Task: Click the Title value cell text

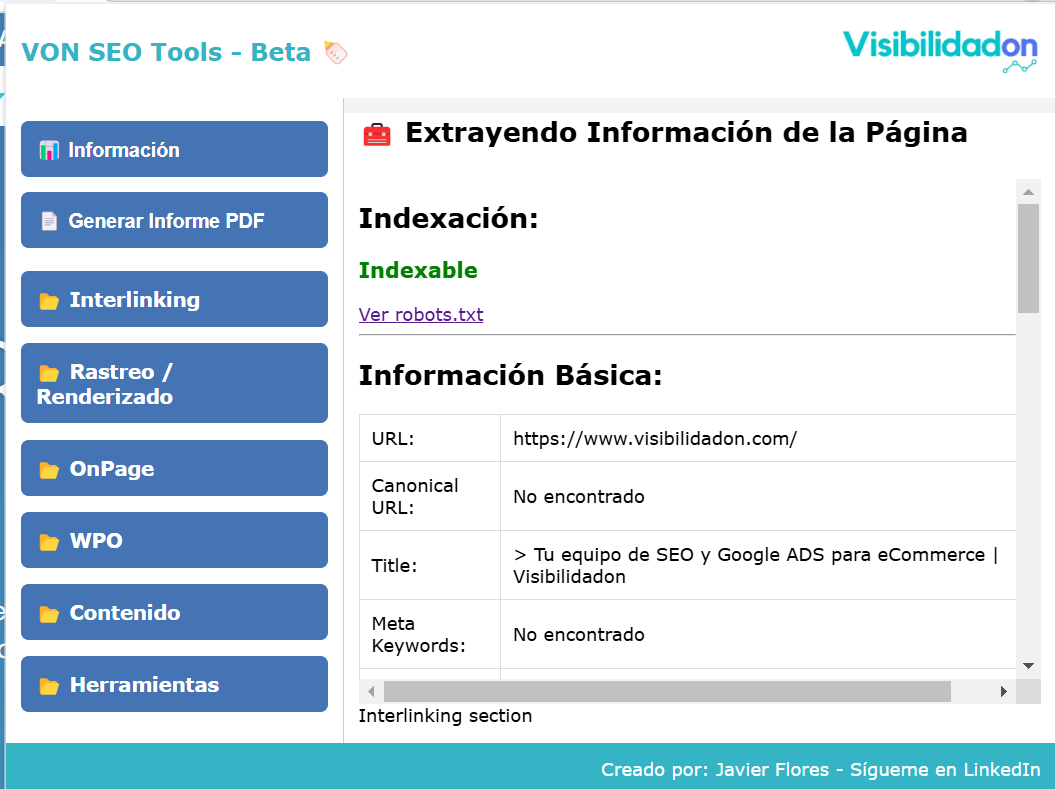Action: [x=755, y=565]
